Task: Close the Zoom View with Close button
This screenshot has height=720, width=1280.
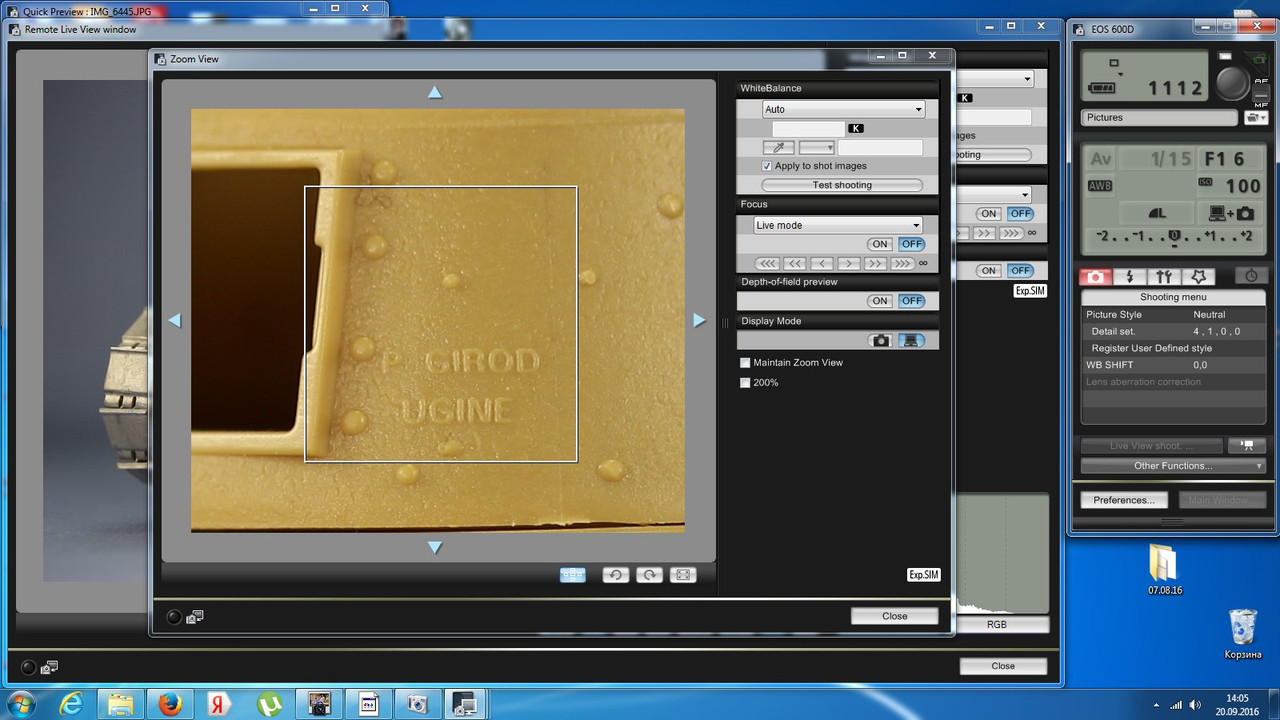Action: [x=895, y=616]
